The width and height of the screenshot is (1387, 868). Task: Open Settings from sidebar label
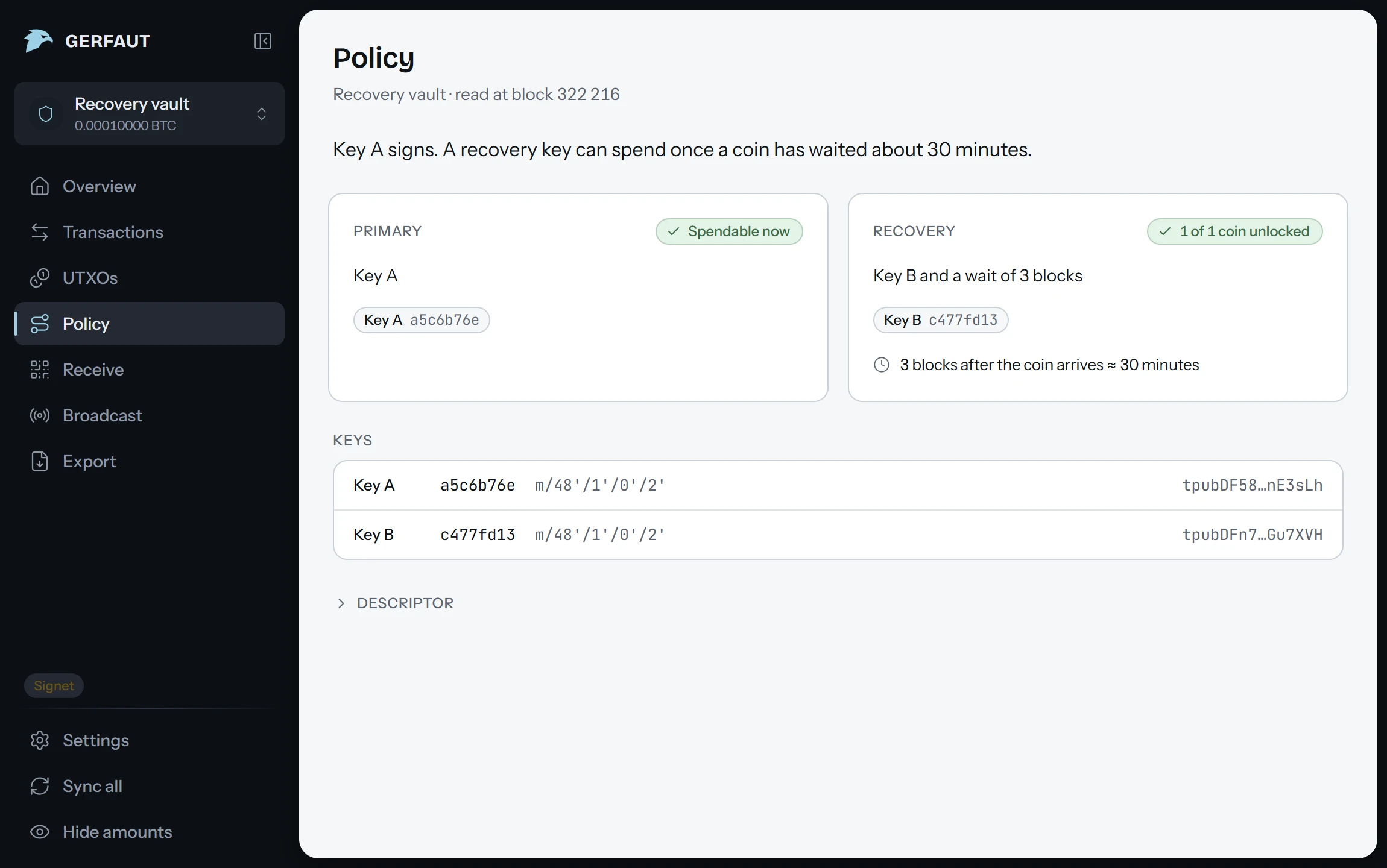click(96, 740)
